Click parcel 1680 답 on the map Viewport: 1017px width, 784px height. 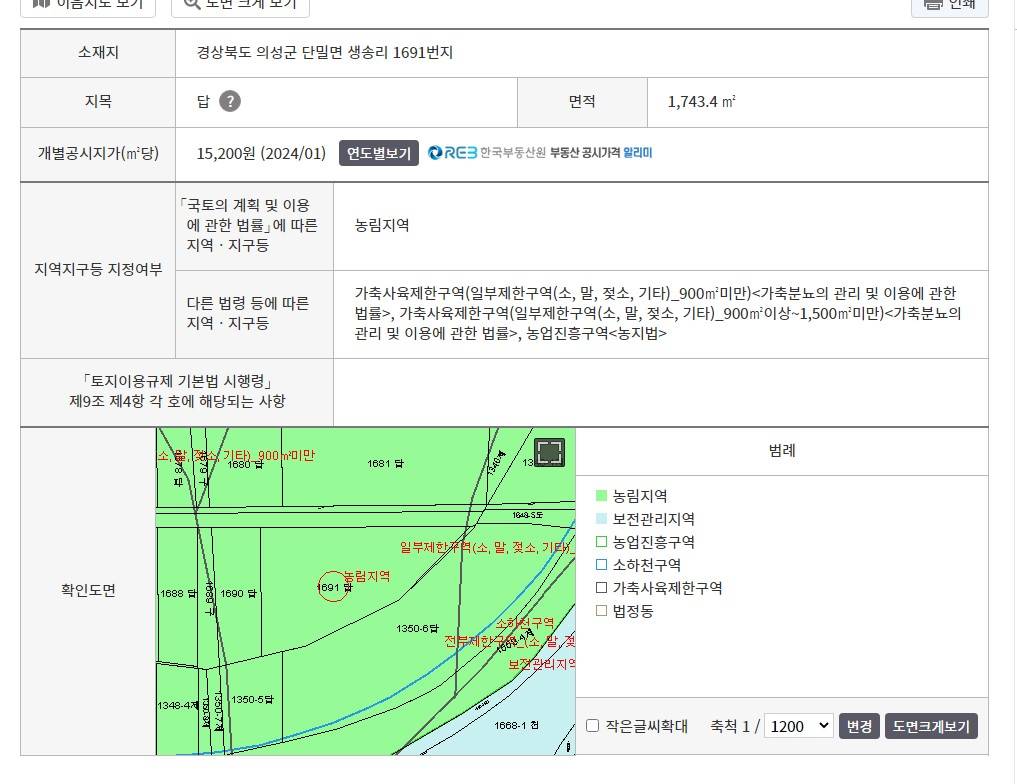[x=245, y=464]
